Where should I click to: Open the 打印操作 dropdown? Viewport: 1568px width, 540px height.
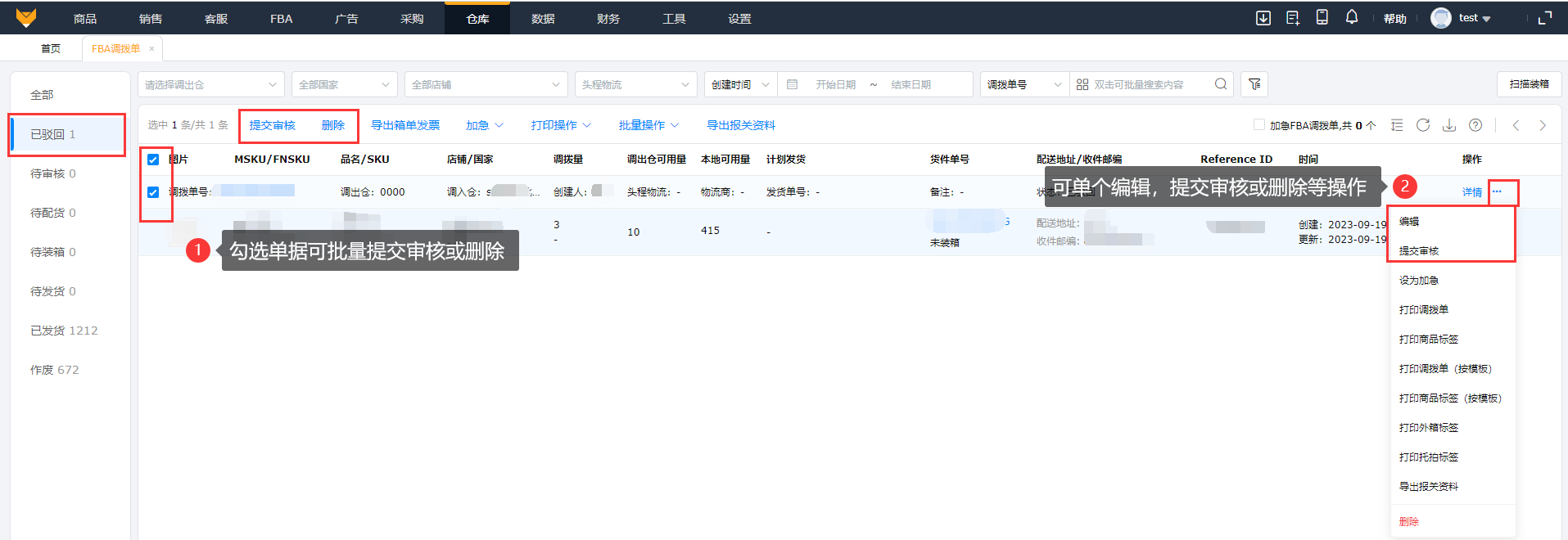pyautogui.click(x=560, y=125)
